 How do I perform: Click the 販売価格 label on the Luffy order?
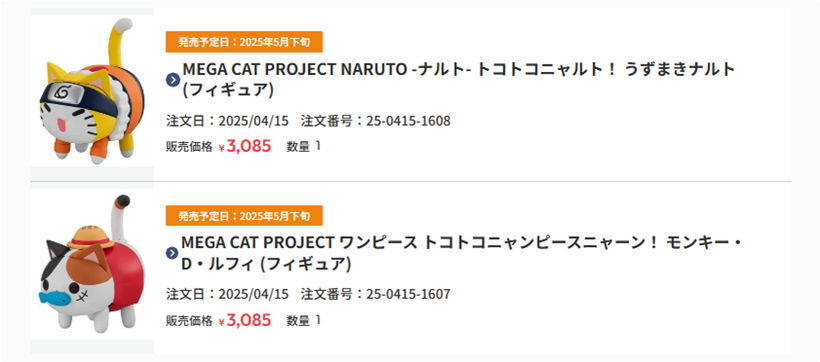189,320
